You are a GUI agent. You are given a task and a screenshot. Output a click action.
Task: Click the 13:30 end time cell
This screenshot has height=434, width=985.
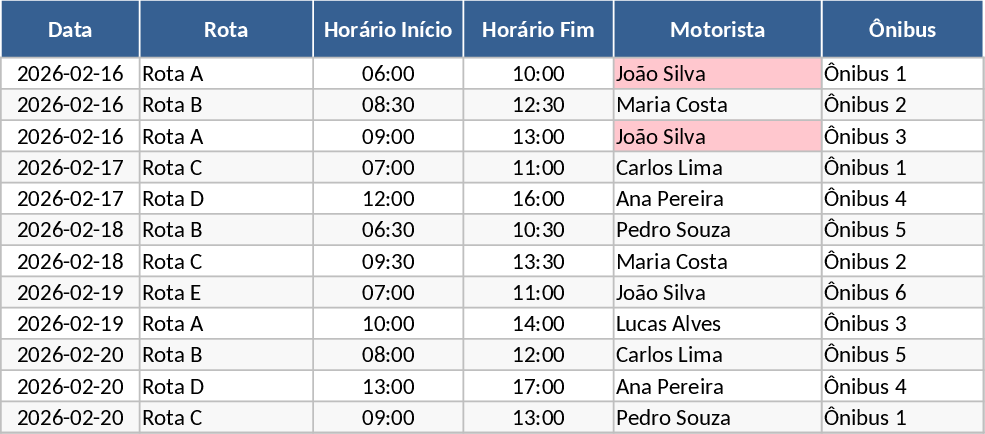pyautogui.click(x=538, y=262)
